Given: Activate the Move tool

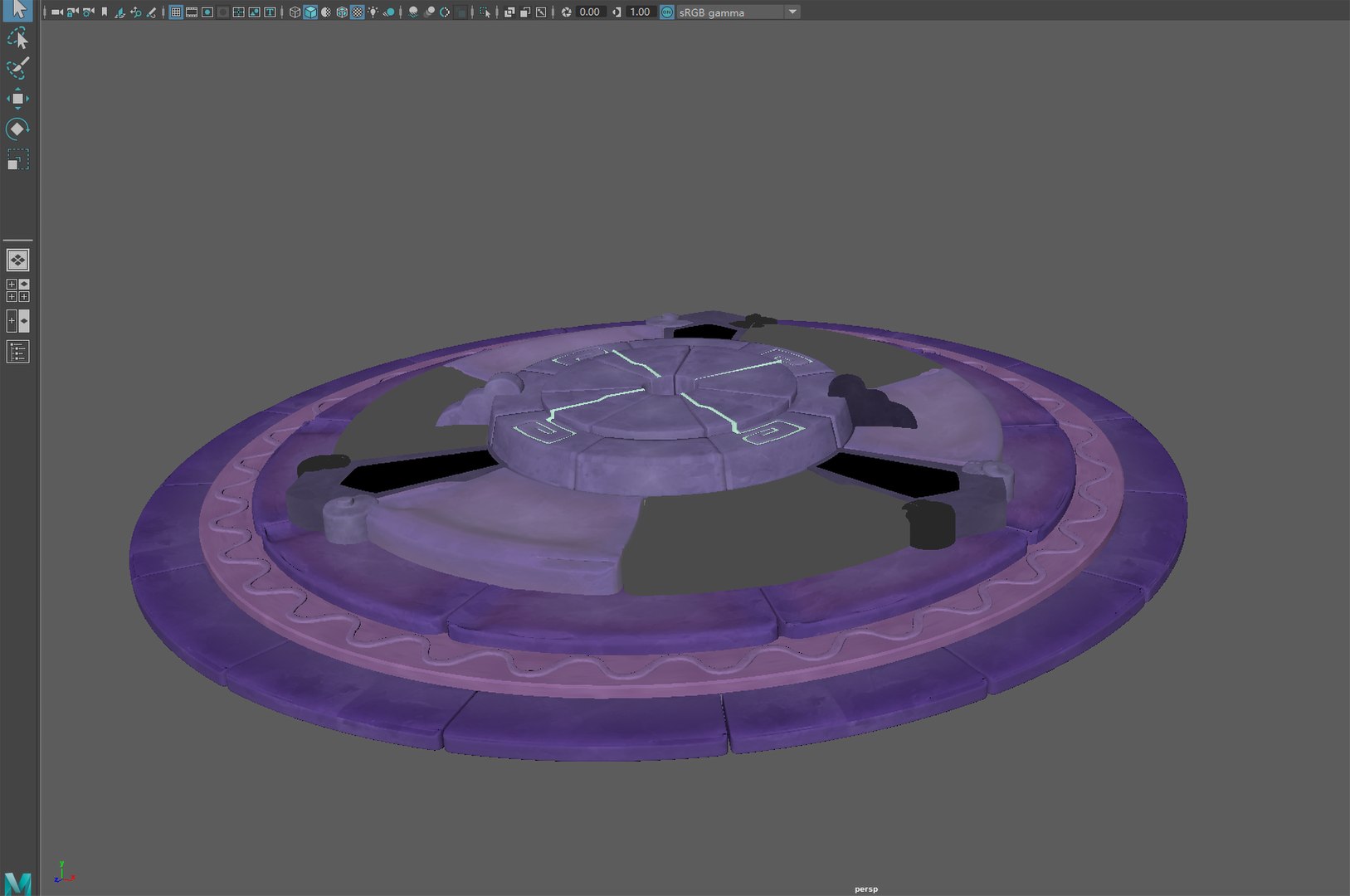Looking at the screenshot, I should click(x=17, y=99).
